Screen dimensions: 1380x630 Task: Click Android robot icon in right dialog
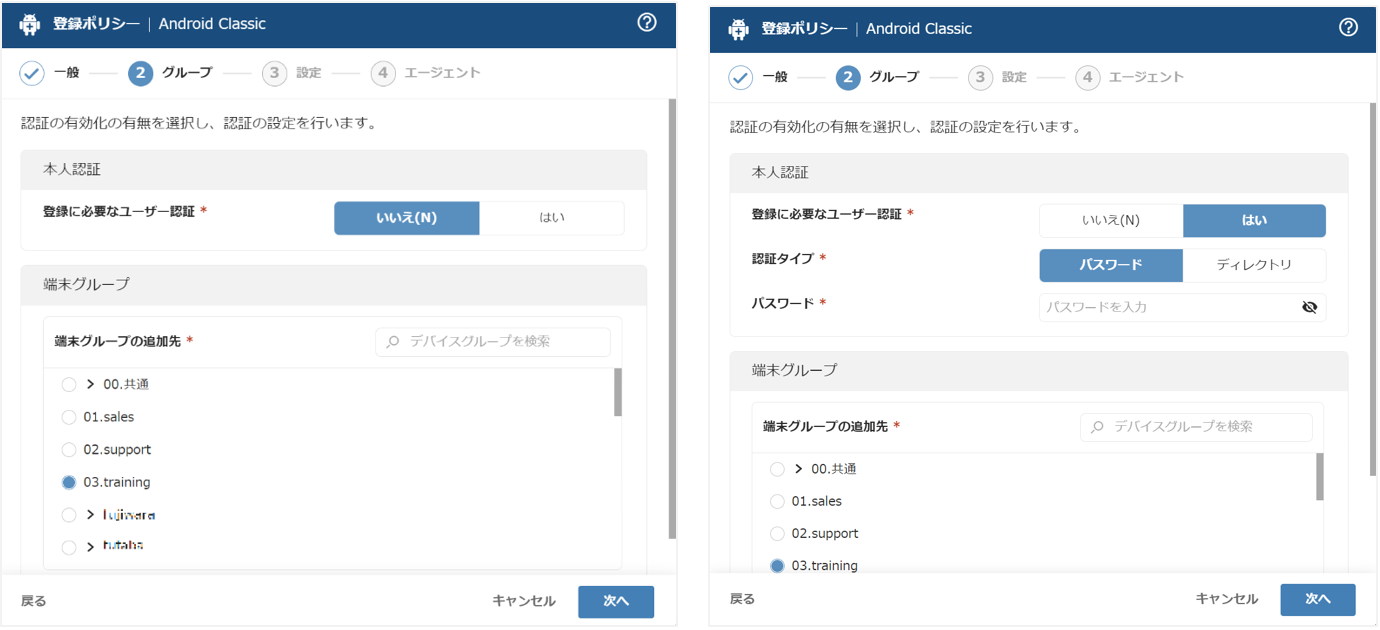(738, 29)
